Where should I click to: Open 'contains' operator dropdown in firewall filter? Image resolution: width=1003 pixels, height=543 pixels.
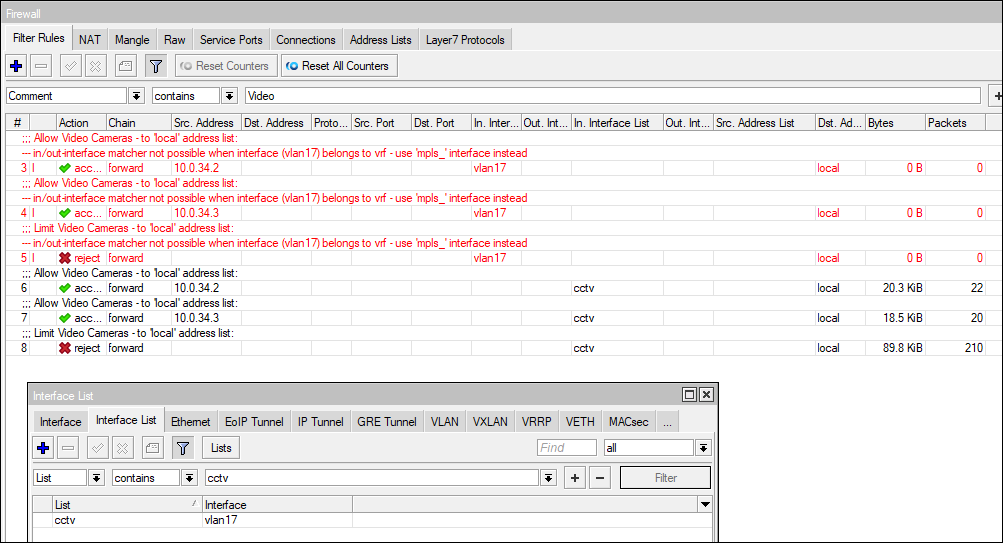pyautogui.click(x=229, y=96)
